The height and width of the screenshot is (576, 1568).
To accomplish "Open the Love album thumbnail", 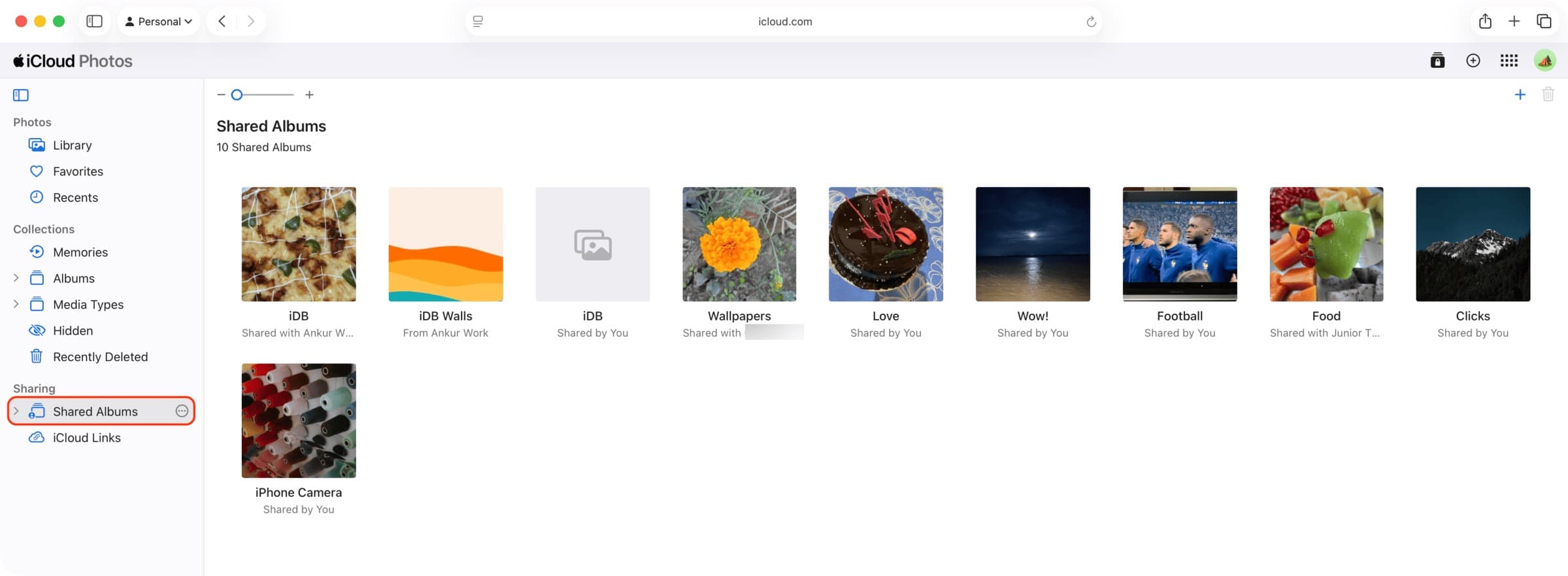I will (x=886, y=245).
